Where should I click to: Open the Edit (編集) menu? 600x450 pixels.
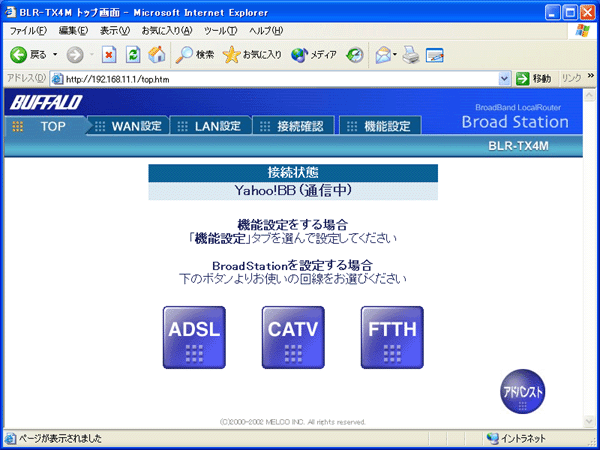(73, 31)
